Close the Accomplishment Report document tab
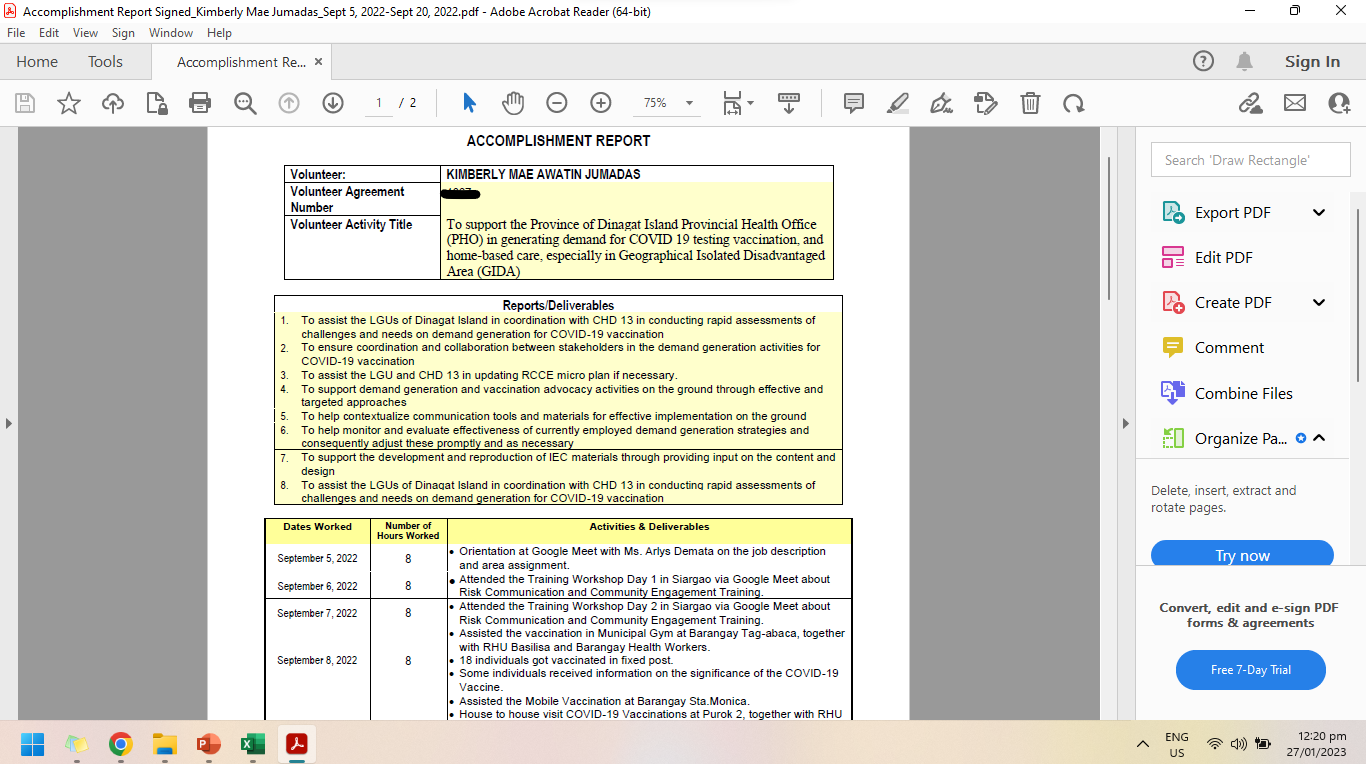1366x764 pixels. (x=318, y=62)
